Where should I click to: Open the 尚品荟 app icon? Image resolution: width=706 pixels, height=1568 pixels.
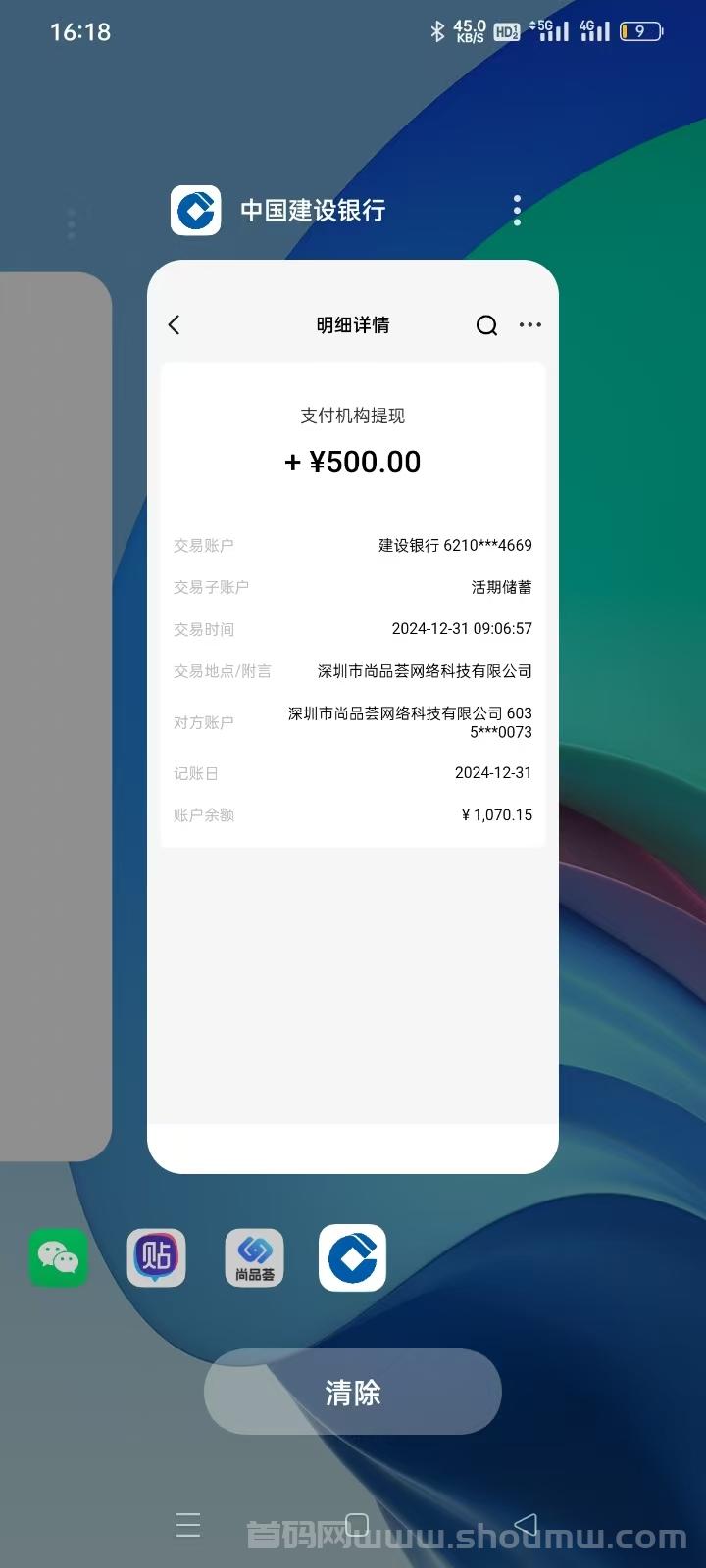(x=255, y=1257)
